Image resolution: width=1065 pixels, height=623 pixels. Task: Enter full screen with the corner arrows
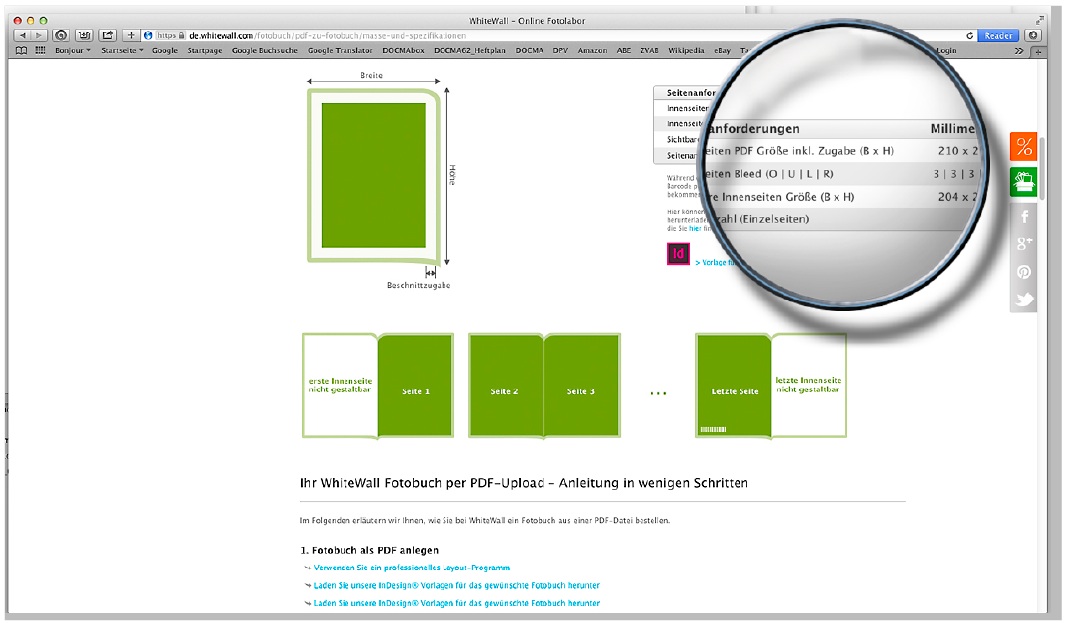[x=1039, y=20]
